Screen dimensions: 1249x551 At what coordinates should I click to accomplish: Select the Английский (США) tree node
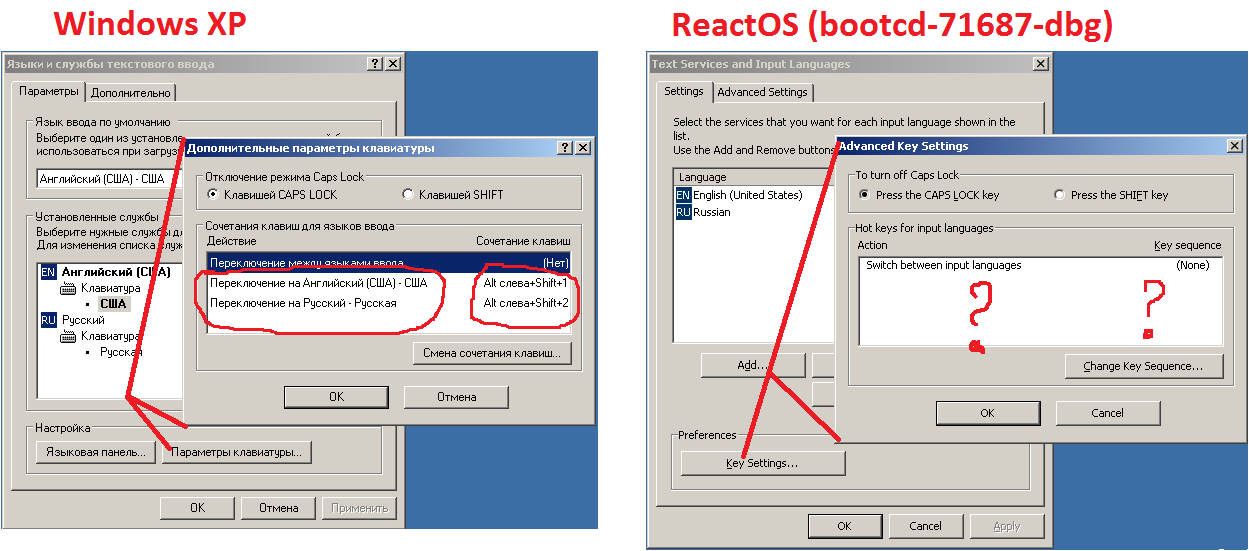(x=116, y=272)
